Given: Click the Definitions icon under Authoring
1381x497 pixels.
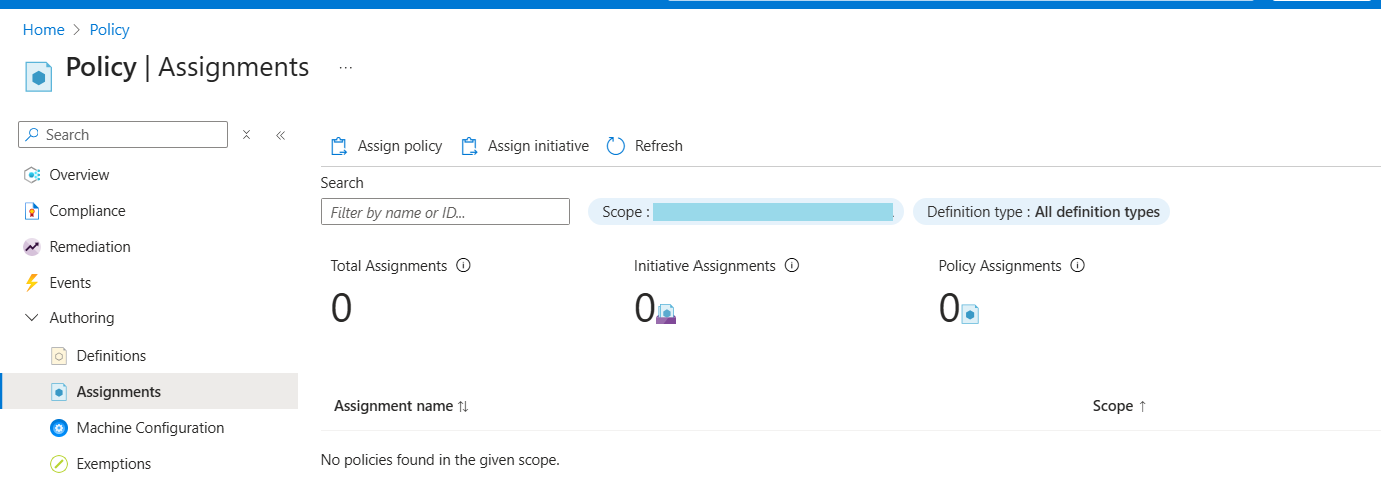Looking at the screenshot, I should [59, 356].
